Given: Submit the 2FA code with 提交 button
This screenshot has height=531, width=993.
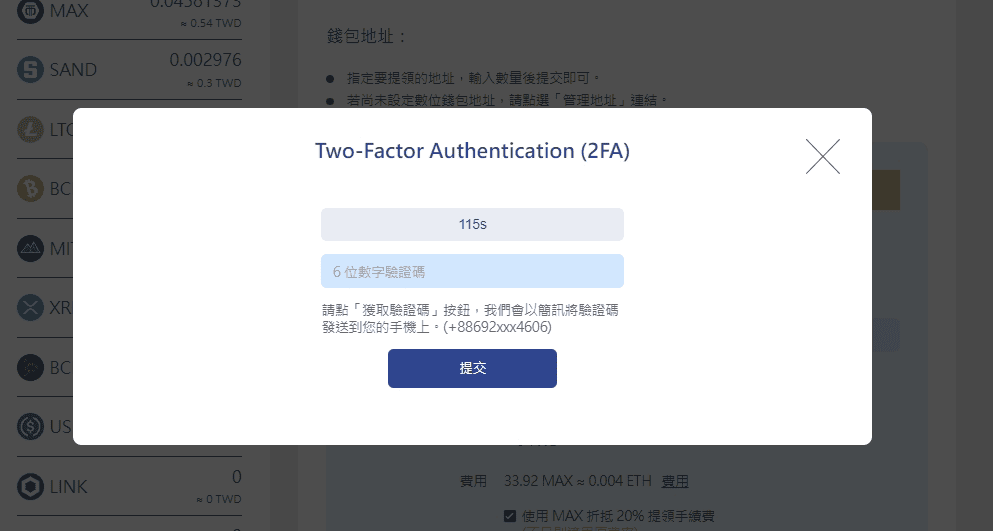Looking at the screenshot, I should point(472,368).
